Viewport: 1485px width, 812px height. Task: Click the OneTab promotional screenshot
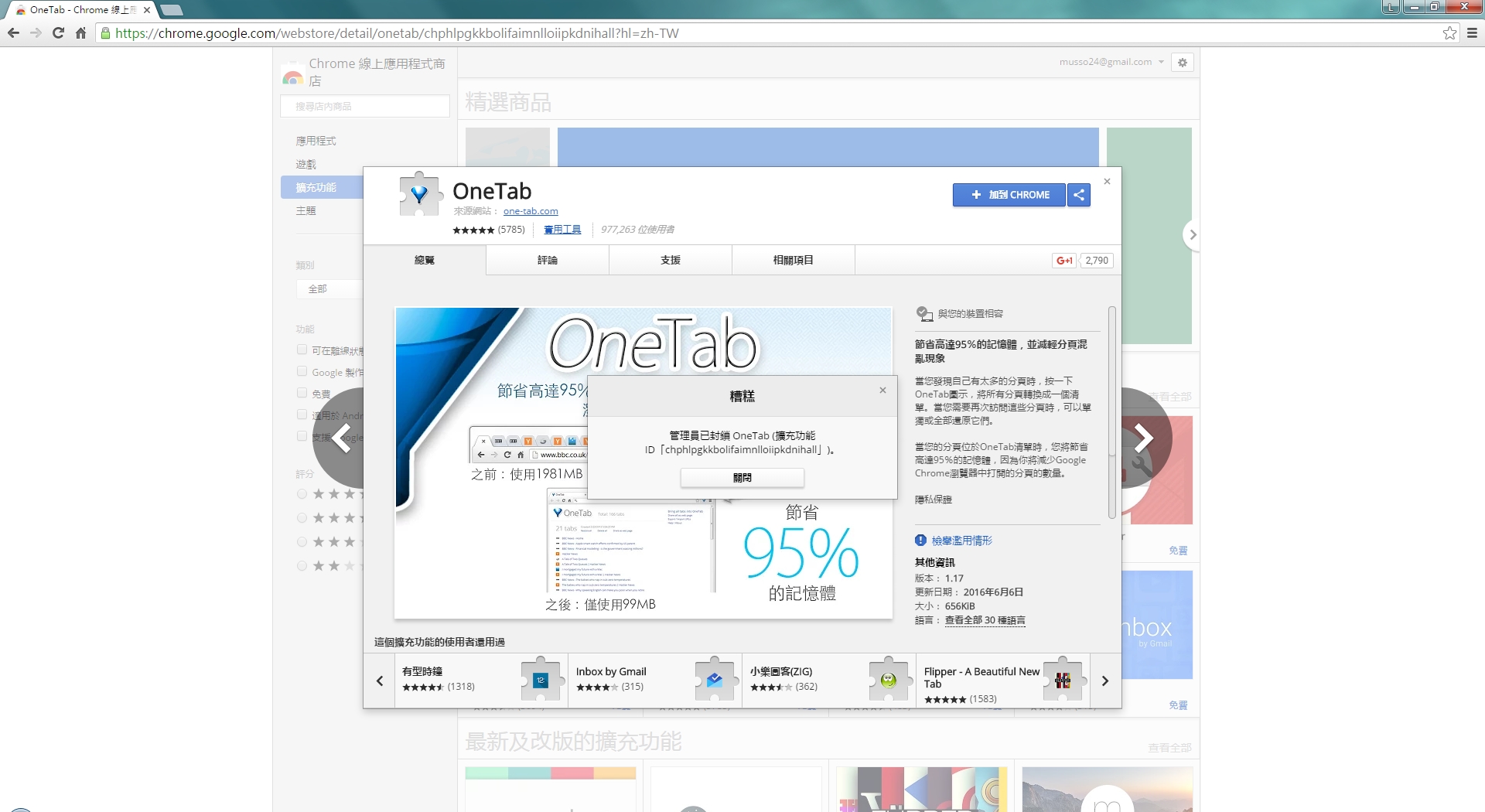tap(643, 463)
